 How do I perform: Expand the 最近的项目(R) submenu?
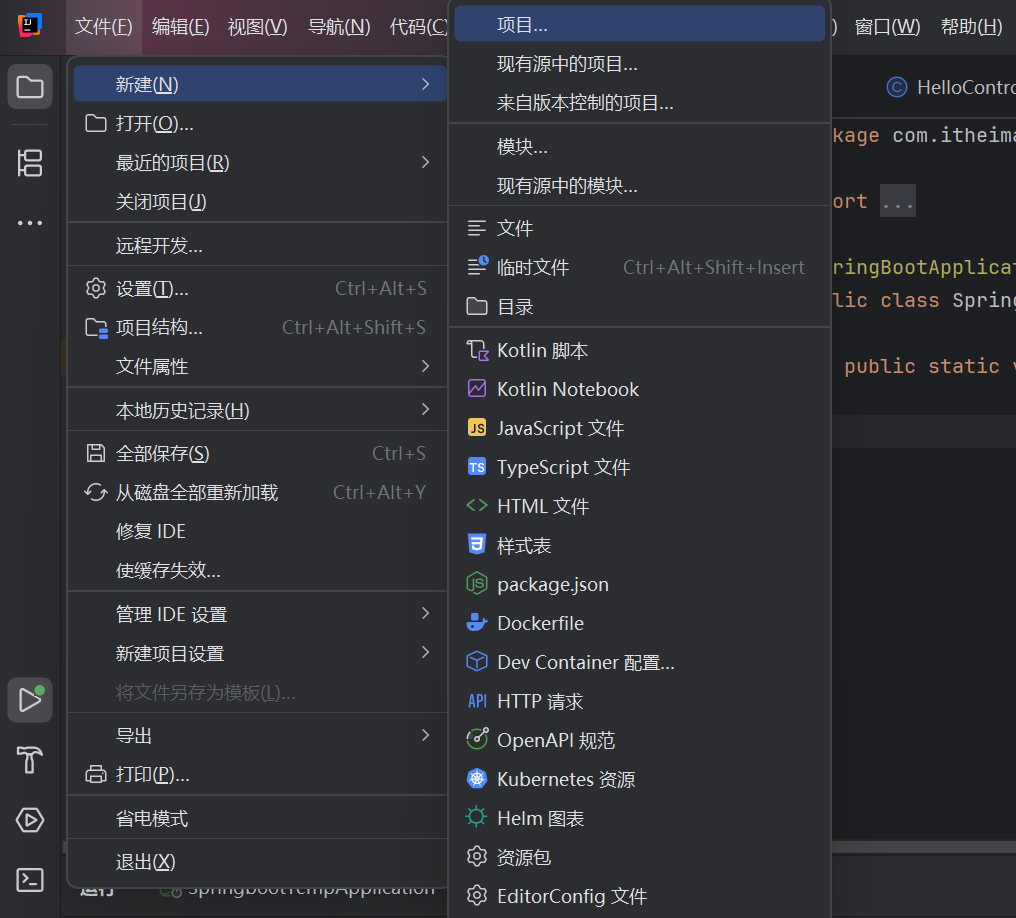click(425, 159)
